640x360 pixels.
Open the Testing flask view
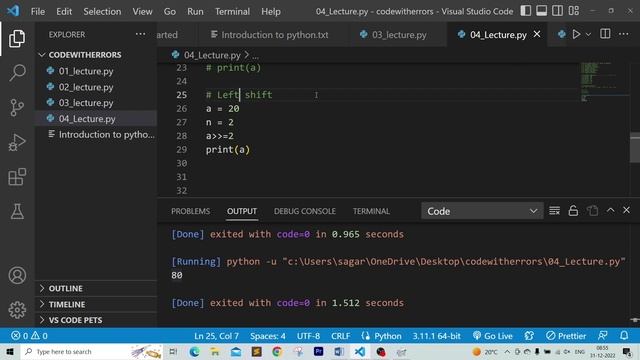pyautogui.click(x=17, y=211)
